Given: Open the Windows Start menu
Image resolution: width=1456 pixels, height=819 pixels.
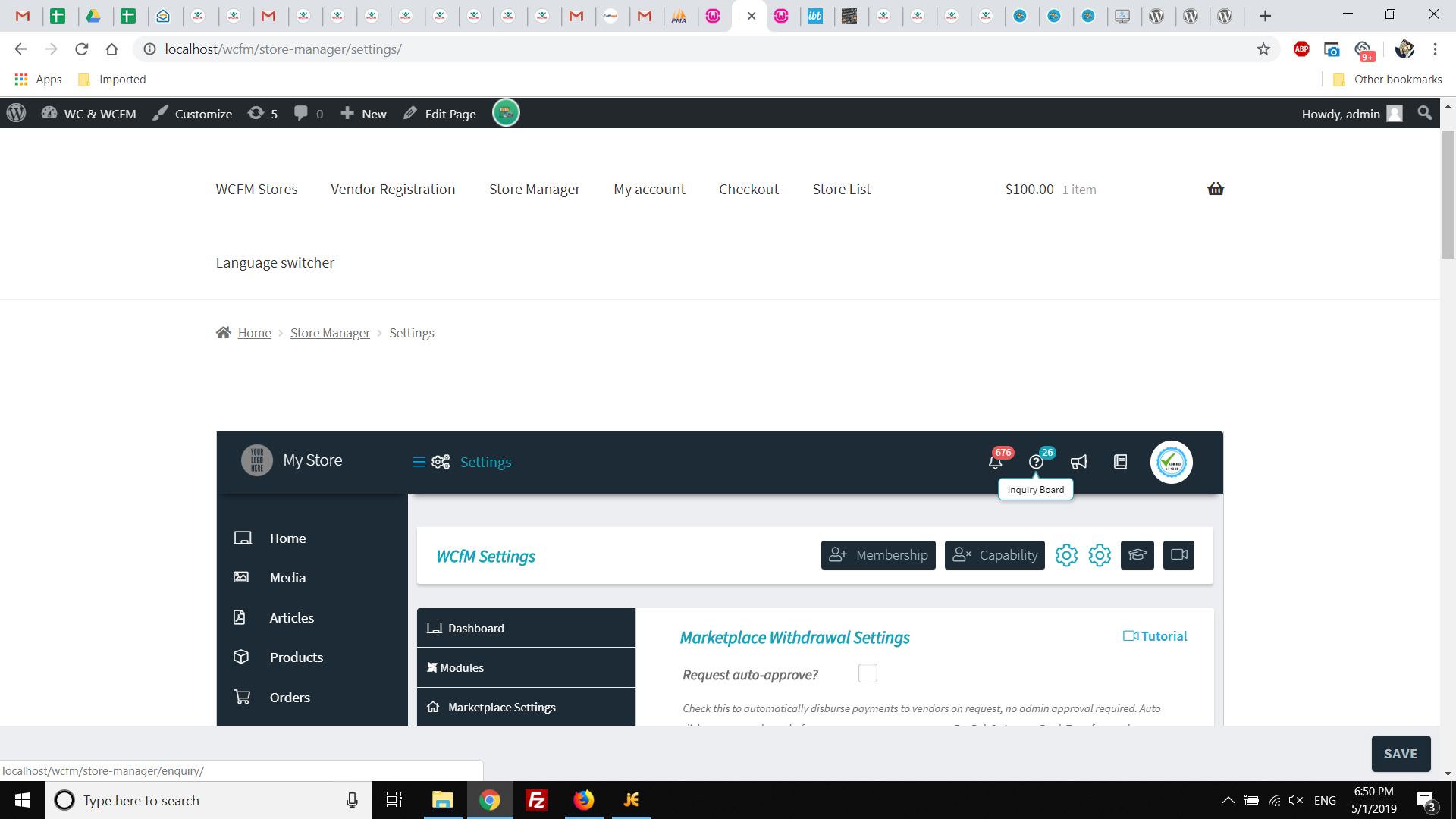Looking at the screenshot, I should [x=23, y=800].
